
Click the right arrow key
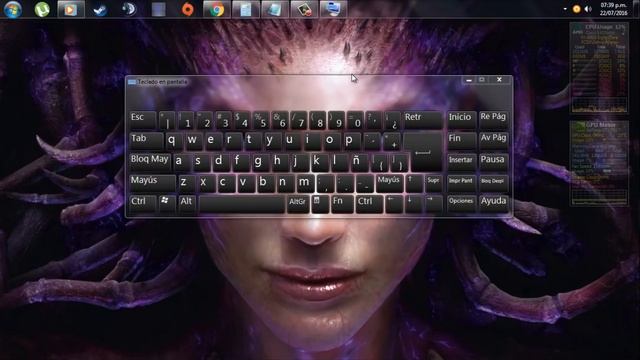pos(433,204)
